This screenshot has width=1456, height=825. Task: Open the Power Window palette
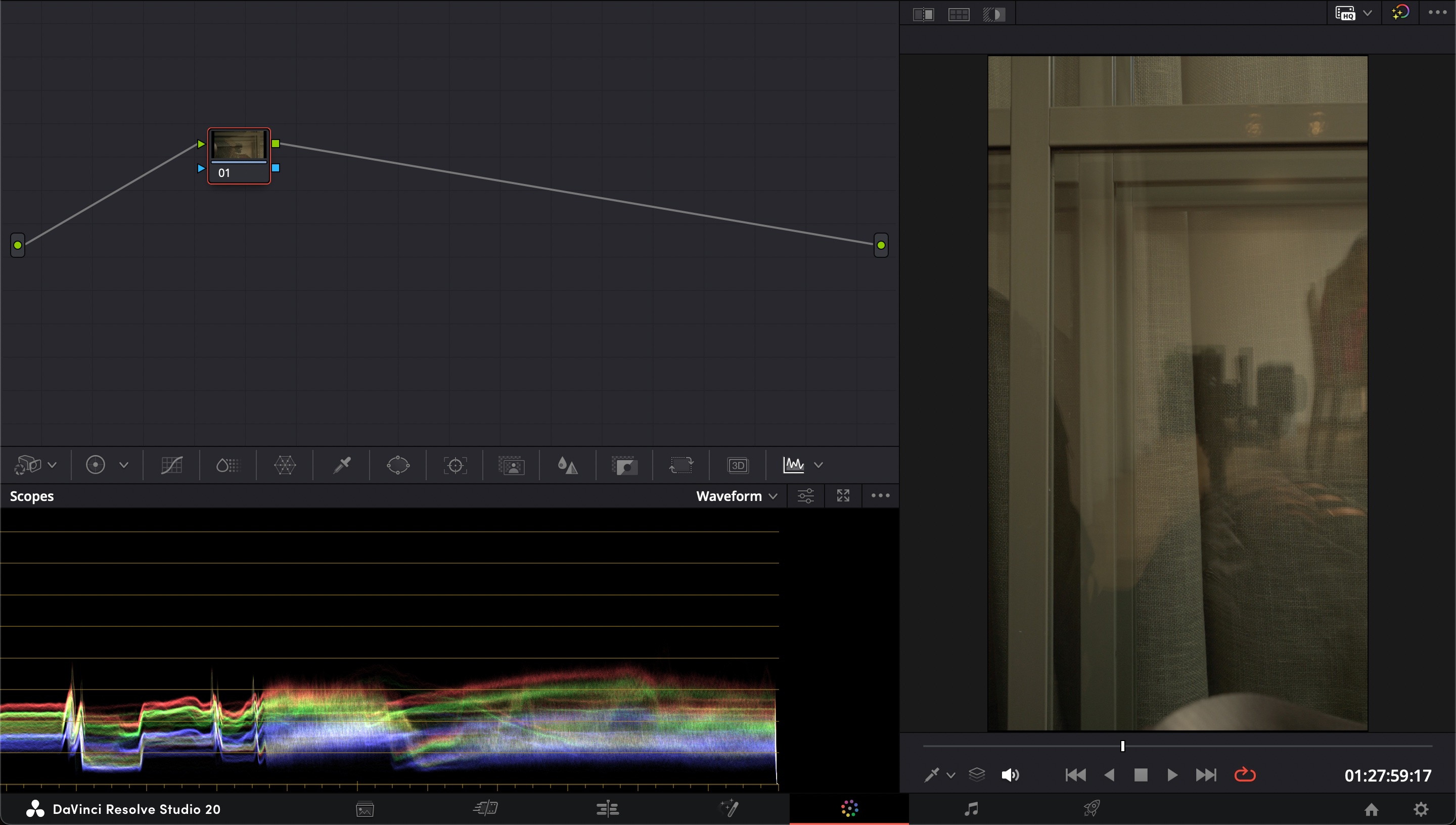[x=398, y=465]
